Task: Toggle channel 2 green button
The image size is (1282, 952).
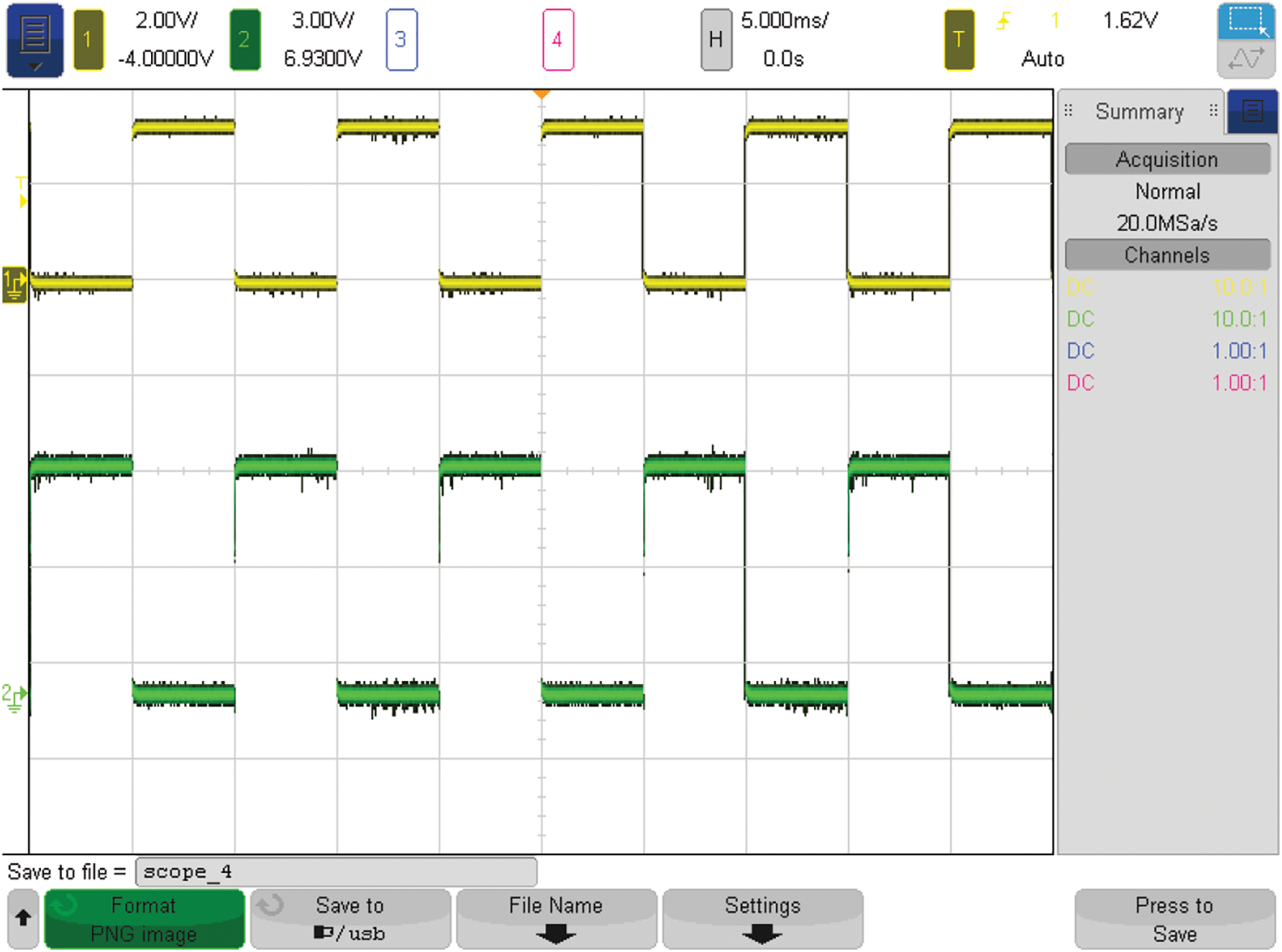Action: (x=245, y=40)
